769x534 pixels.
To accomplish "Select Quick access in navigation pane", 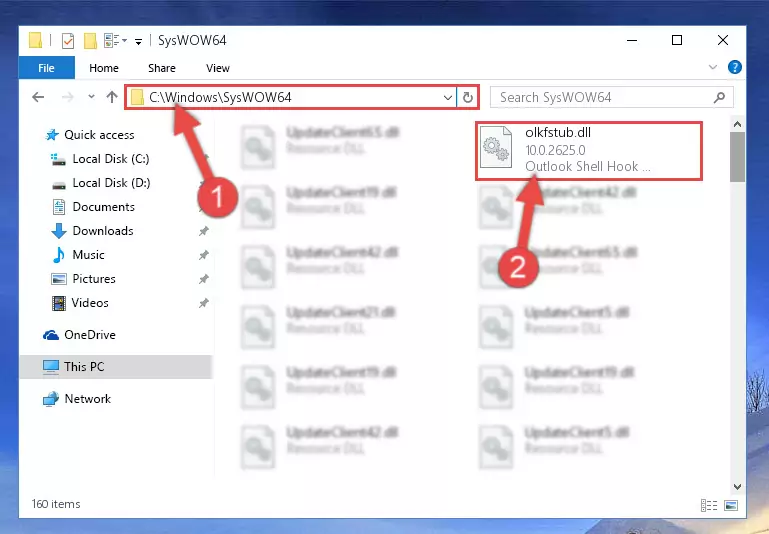I will click(99, 135).
